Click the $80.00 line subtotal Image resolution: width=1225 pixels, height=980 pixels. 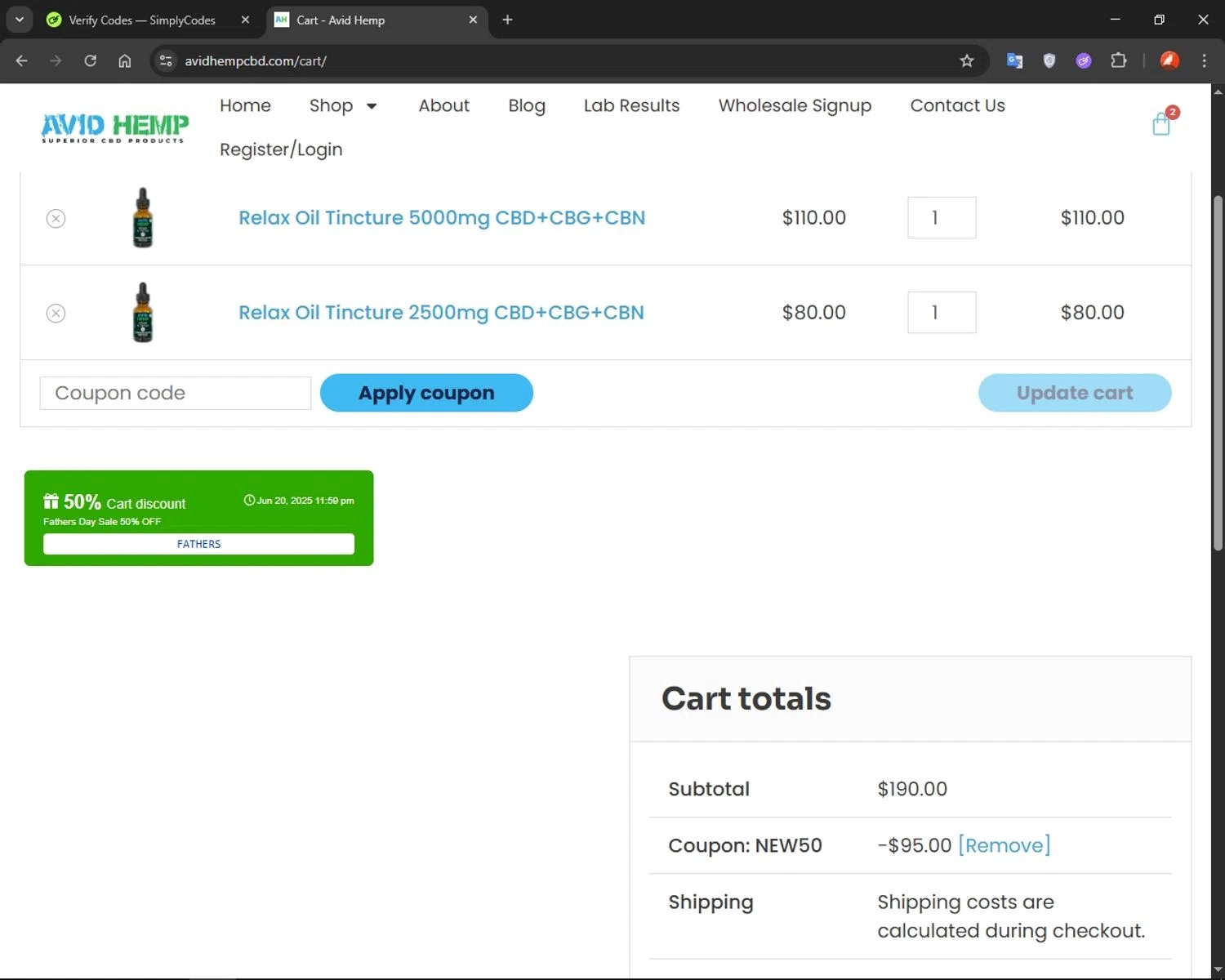click(x=1093, y=313)
